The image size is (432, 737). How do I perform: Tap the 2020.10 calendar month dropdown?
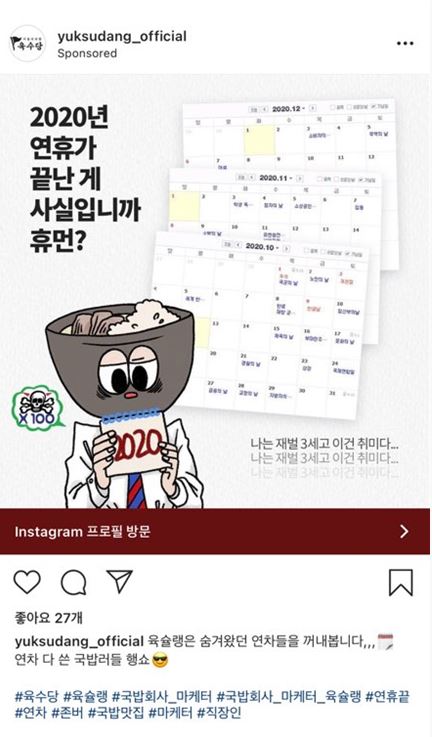tap(262, 246)
